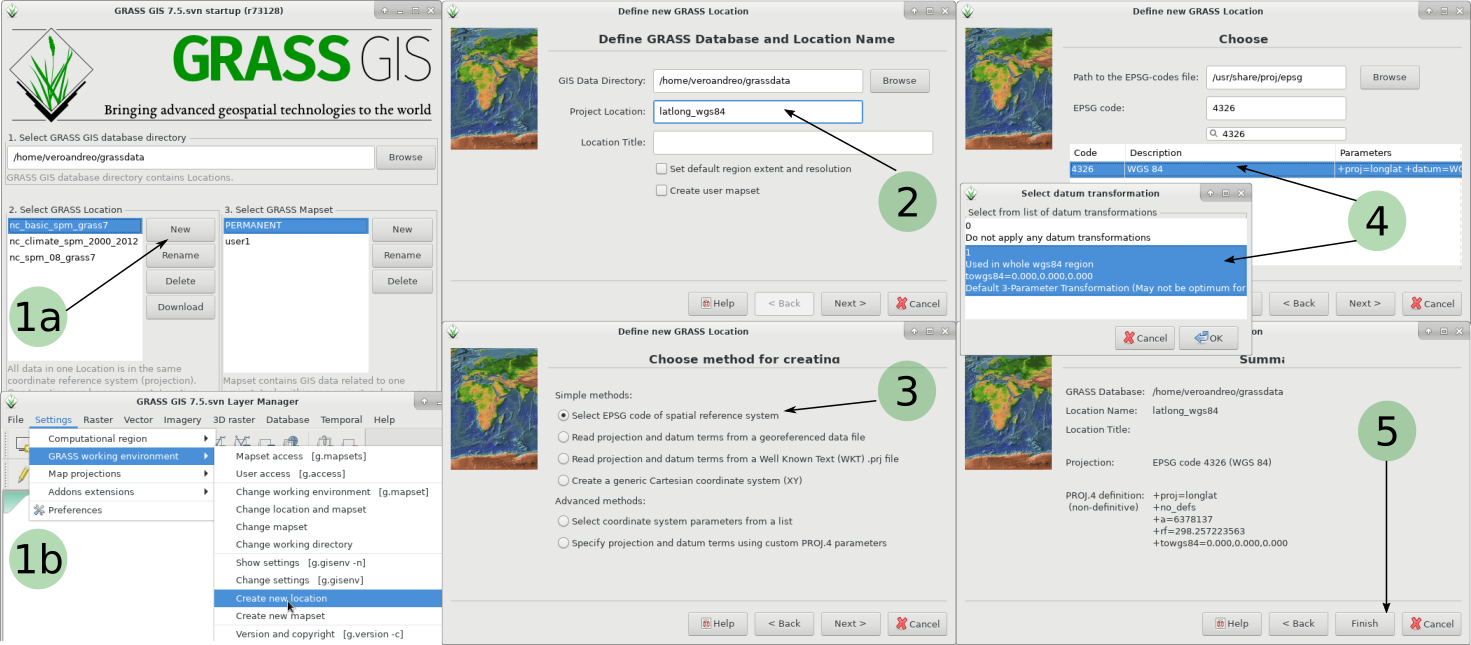Click OK in Select datum transformation dialog
This screenshot has width=1471, height=645.
(x=1209, y=338)
